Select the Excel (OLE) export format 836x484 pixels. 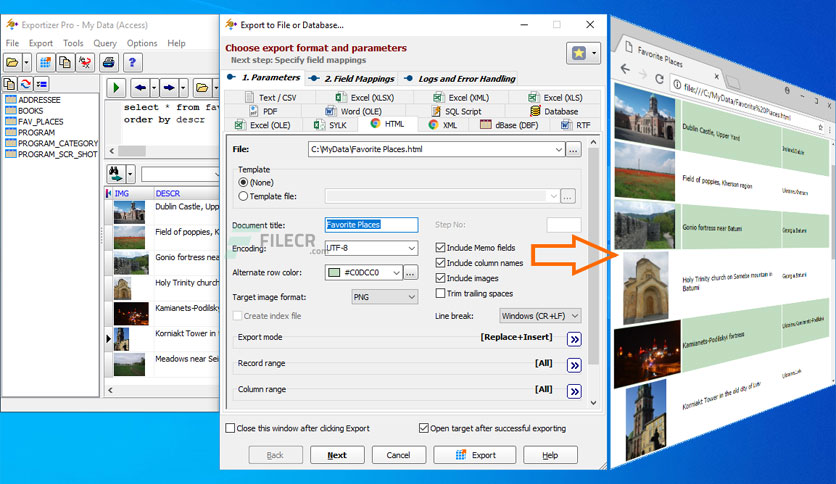click(x=263, y=125)
